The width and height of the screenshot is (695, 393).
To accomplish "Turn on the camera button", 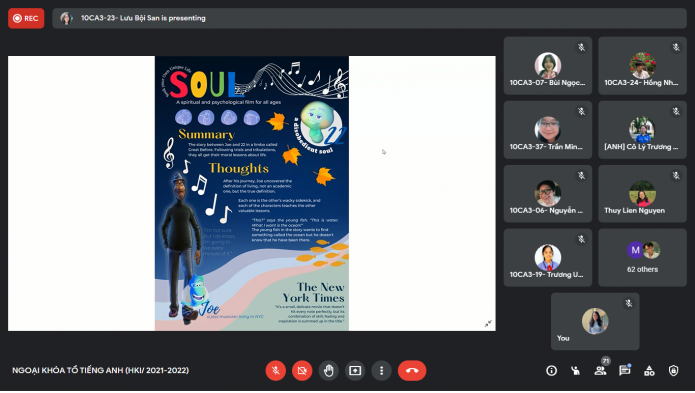I will tap(302, 370).
